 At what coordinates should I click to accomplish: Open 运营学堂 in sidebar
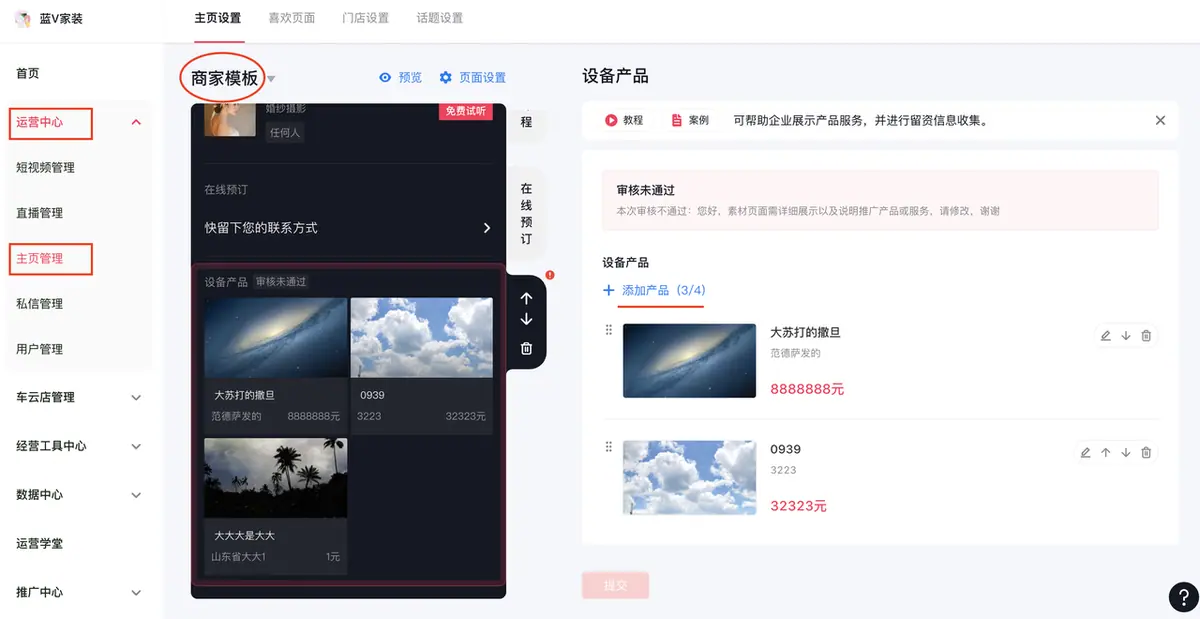(40, 544)
